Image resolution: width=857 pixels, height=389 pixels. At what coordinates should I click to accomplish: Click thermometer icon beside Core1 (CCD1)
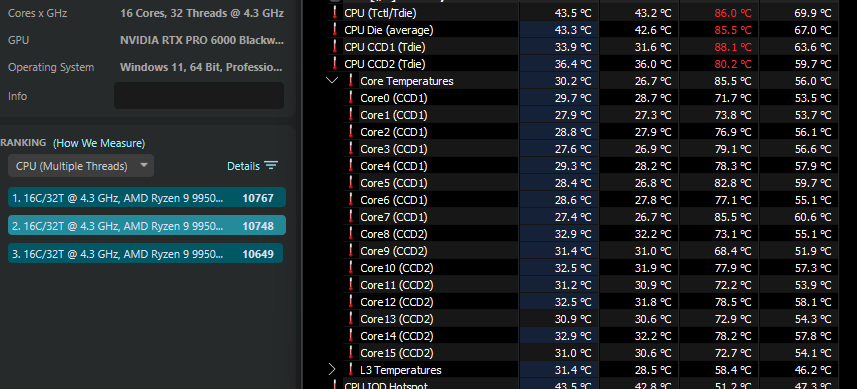click(x=351, y=115)
